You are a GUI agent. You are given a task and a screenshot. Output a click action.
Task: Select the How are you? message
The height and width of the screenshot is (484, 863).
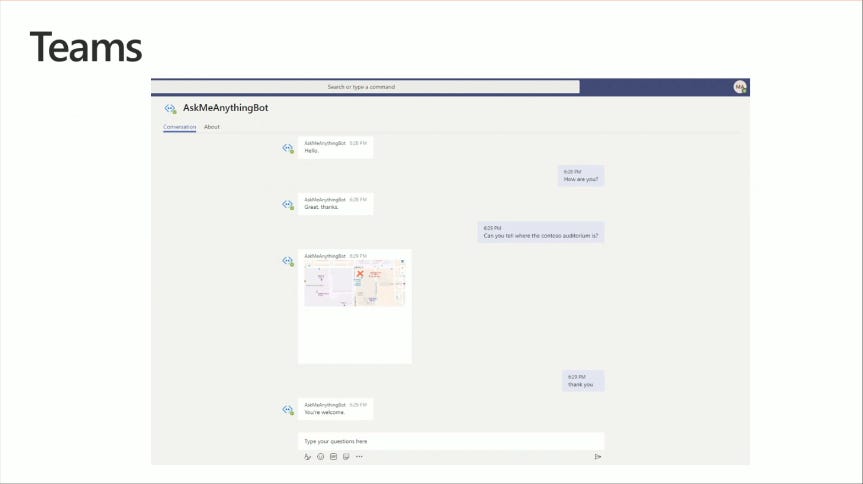click(581, 176)
